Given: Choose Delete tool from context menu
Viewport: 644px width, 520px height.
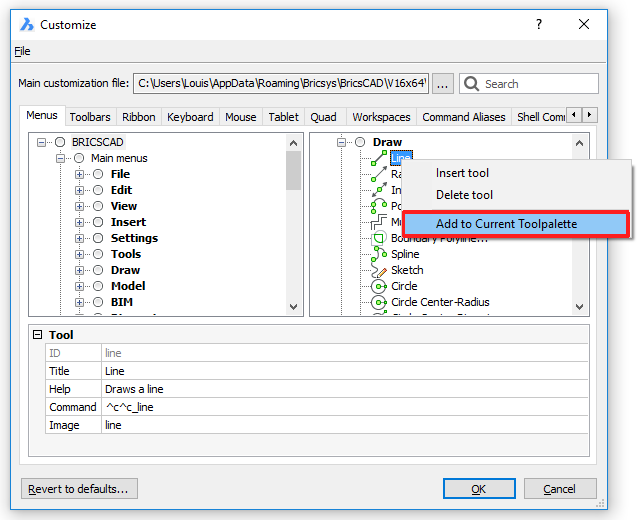Looking at the screenshot, I should (464, 194).
